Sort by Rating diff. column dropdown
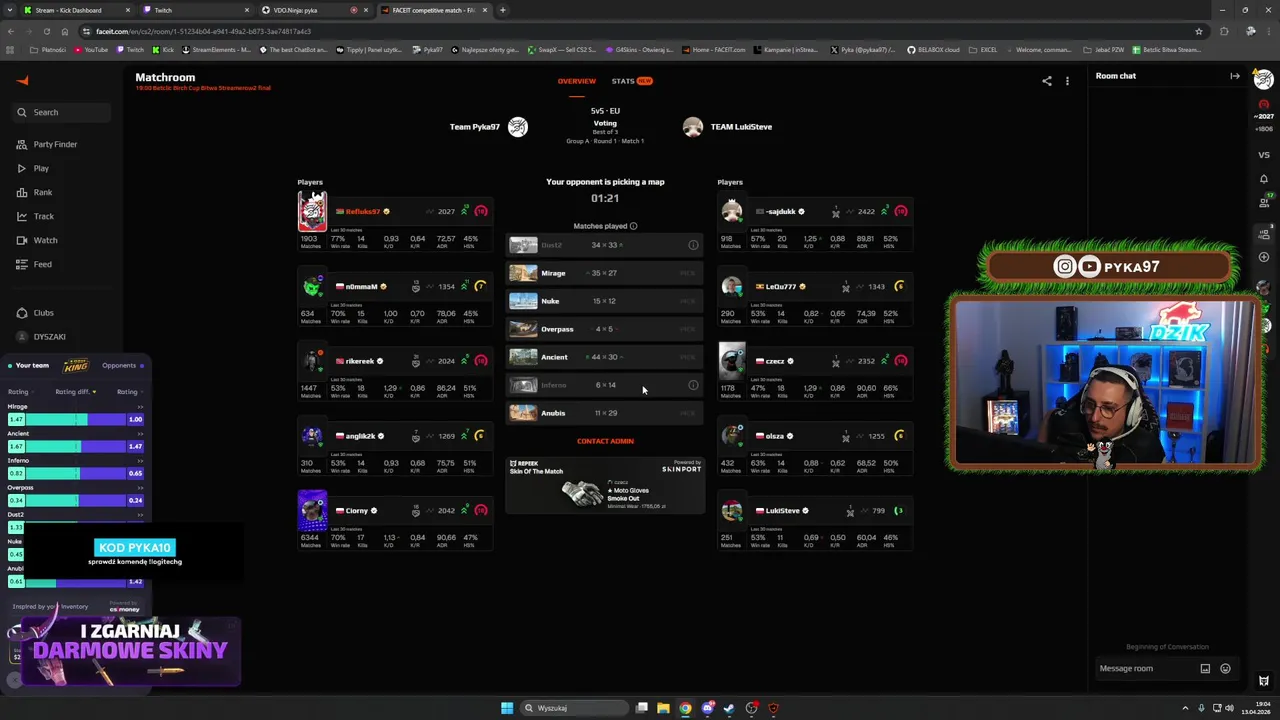The height and width of the screenshot is (720, 1280). point(75,392)
